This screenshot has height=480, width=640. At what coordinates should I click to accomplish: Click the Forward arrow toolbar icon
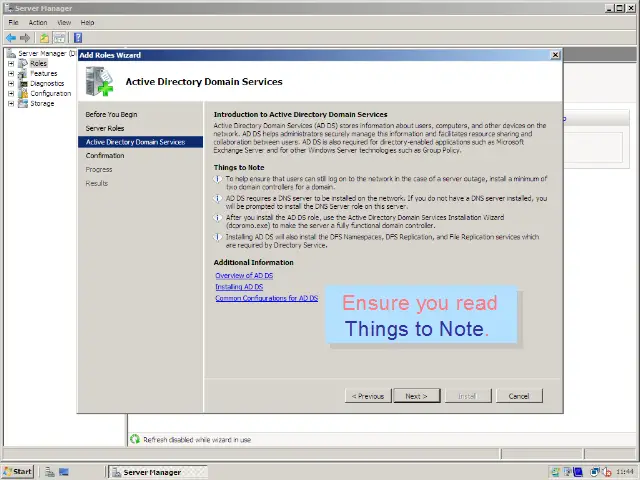coord(25,38)
